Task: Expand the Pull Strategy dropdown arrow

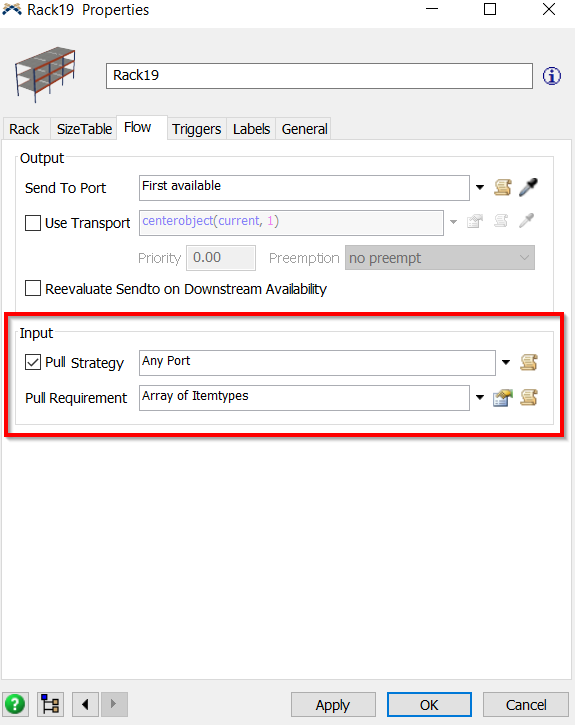Action: pyautogui.click(x=506, y=362)
